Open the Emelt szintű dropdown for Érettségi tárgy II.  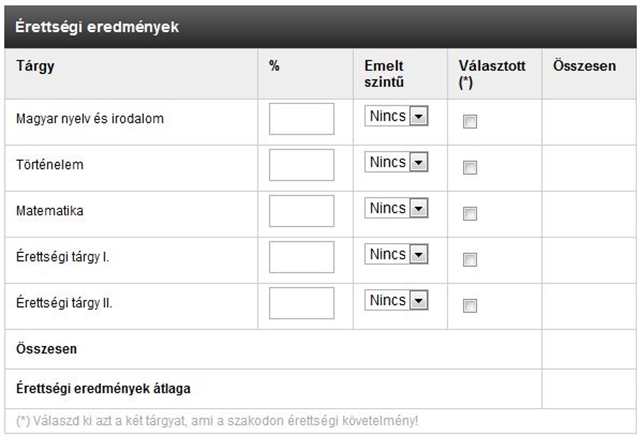click(396, 301)
